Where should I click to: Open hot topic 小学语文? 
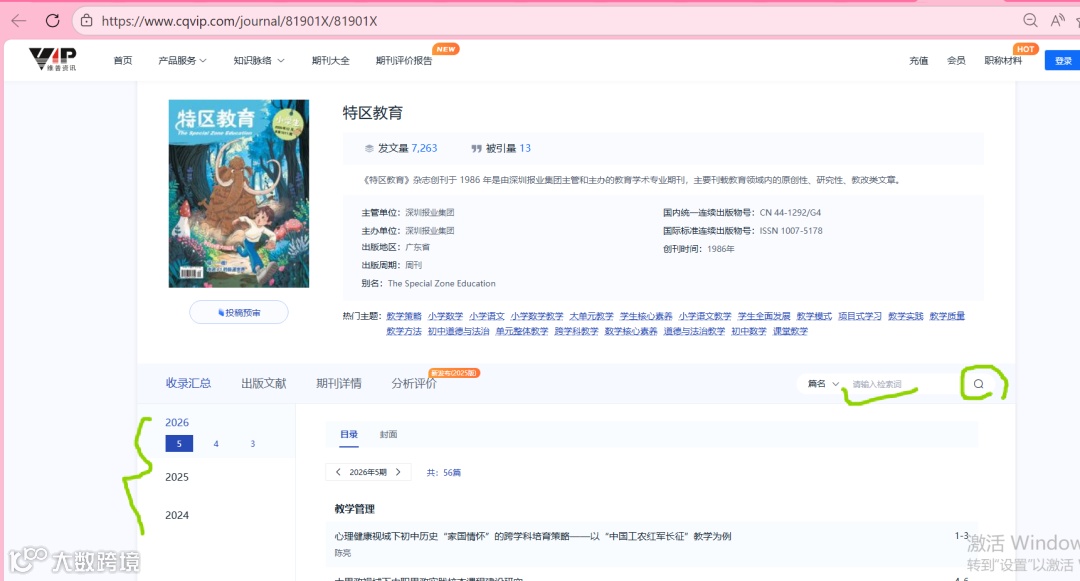487,316
